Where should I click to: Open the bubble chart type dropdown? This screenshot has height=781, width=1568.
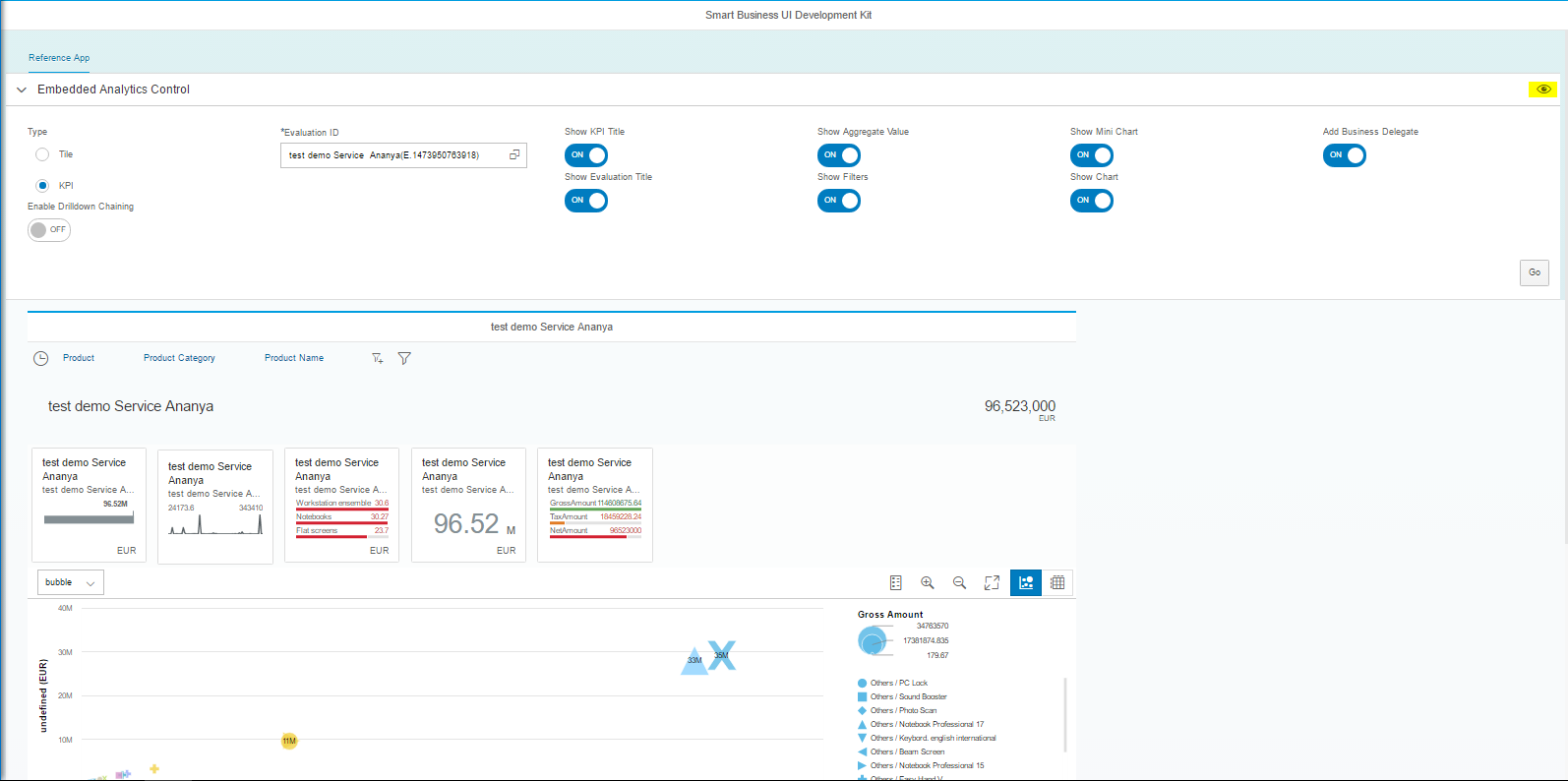pyautogui.click(x=71, y=583)
